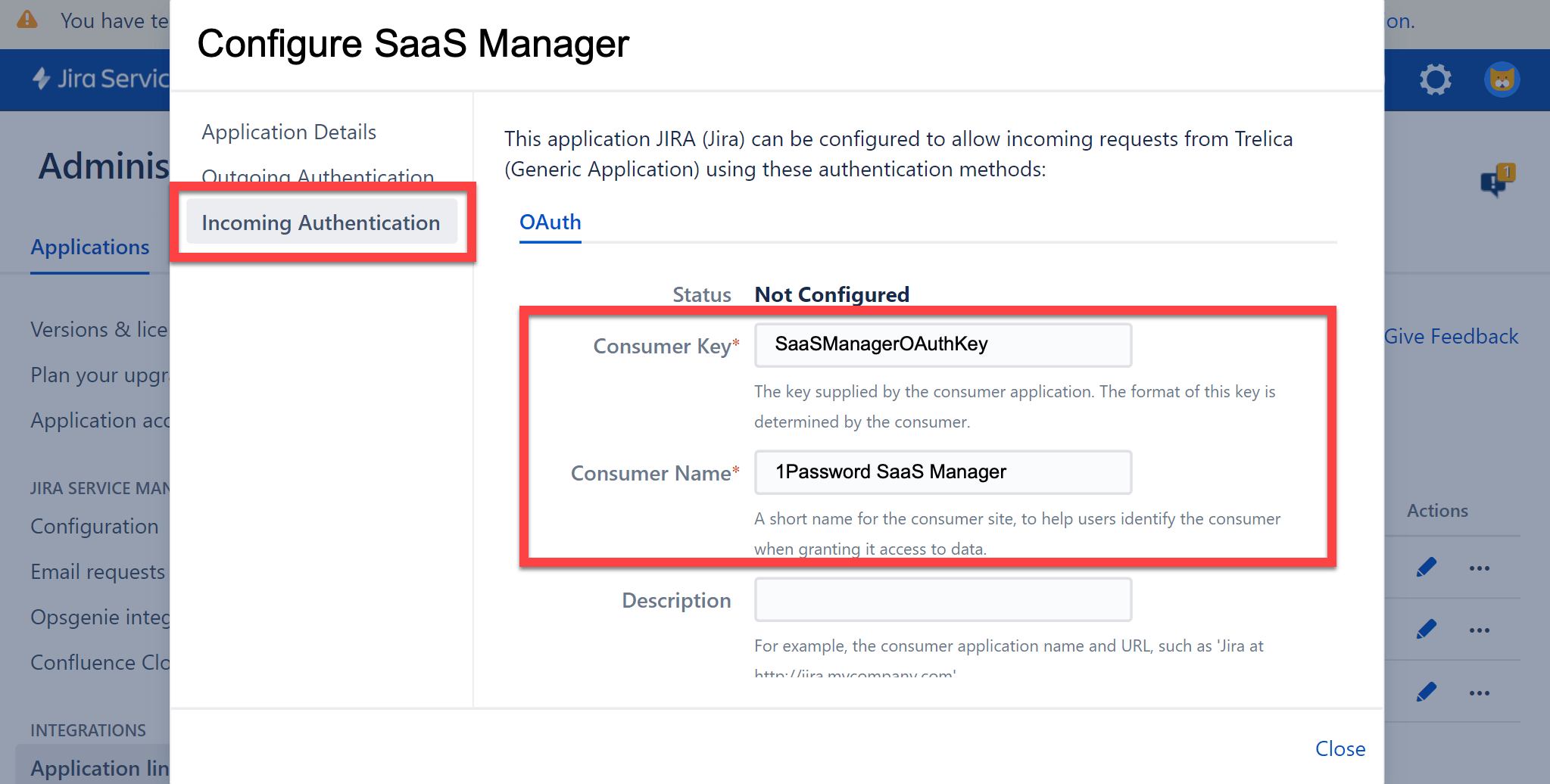Click the Actions column header
The image size is (1550, 784).
pyautogui.click(x=1437, y=511)
